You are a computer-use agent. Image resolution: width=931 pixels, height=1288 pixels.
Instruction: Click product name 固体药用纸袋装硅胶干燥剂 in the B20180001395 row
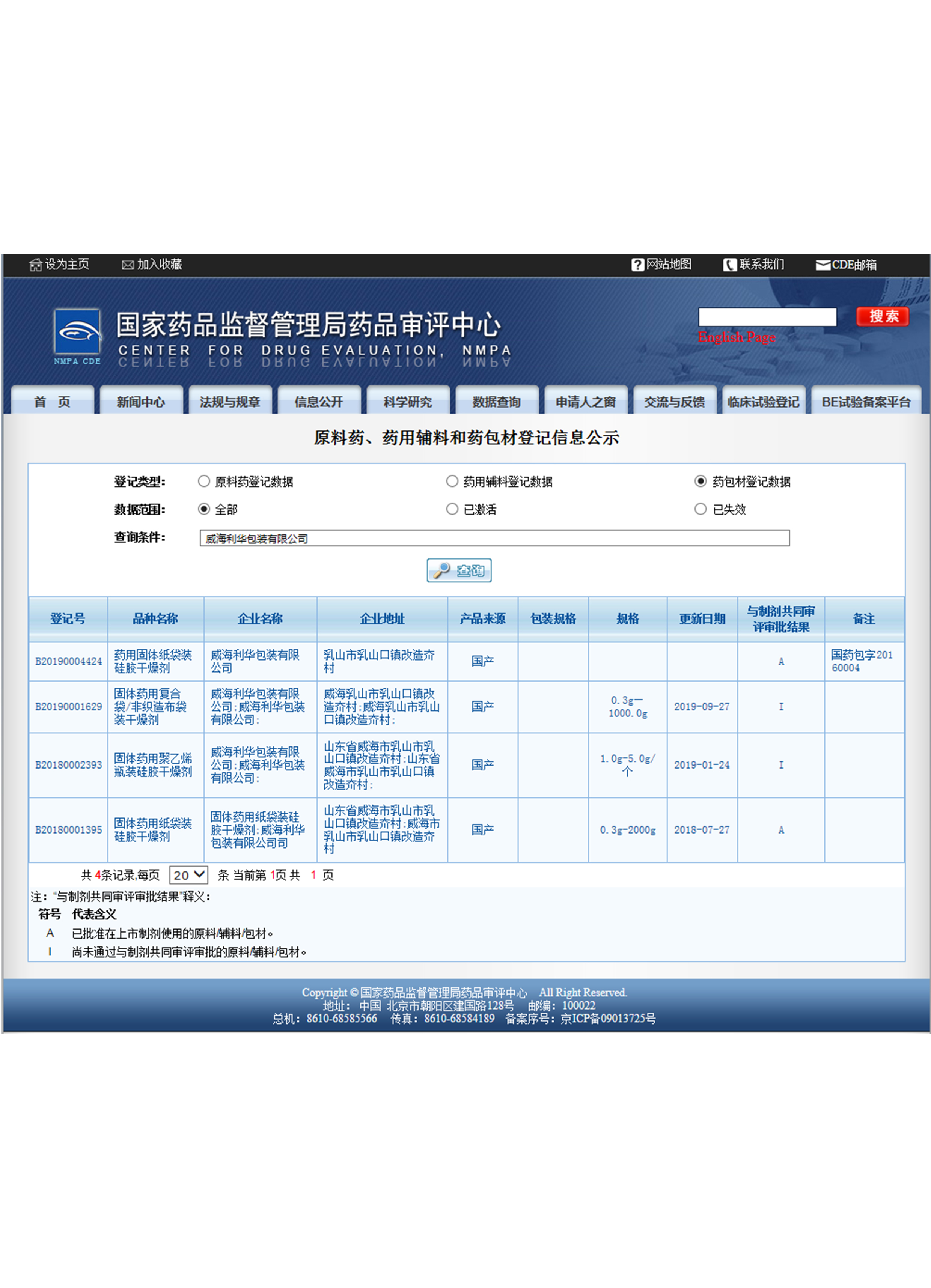153,830
